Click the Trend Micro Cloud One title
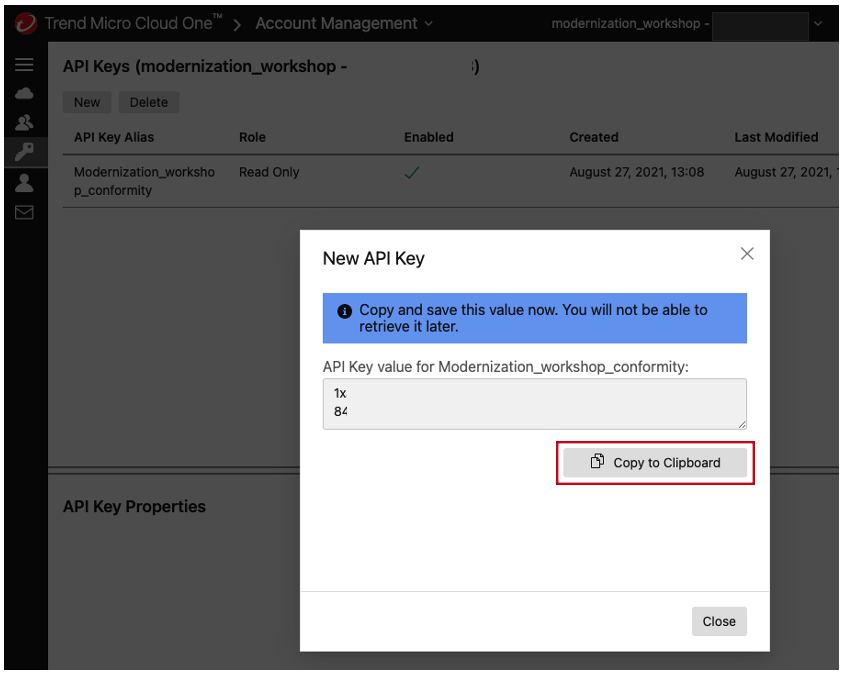 pos(133,23)
